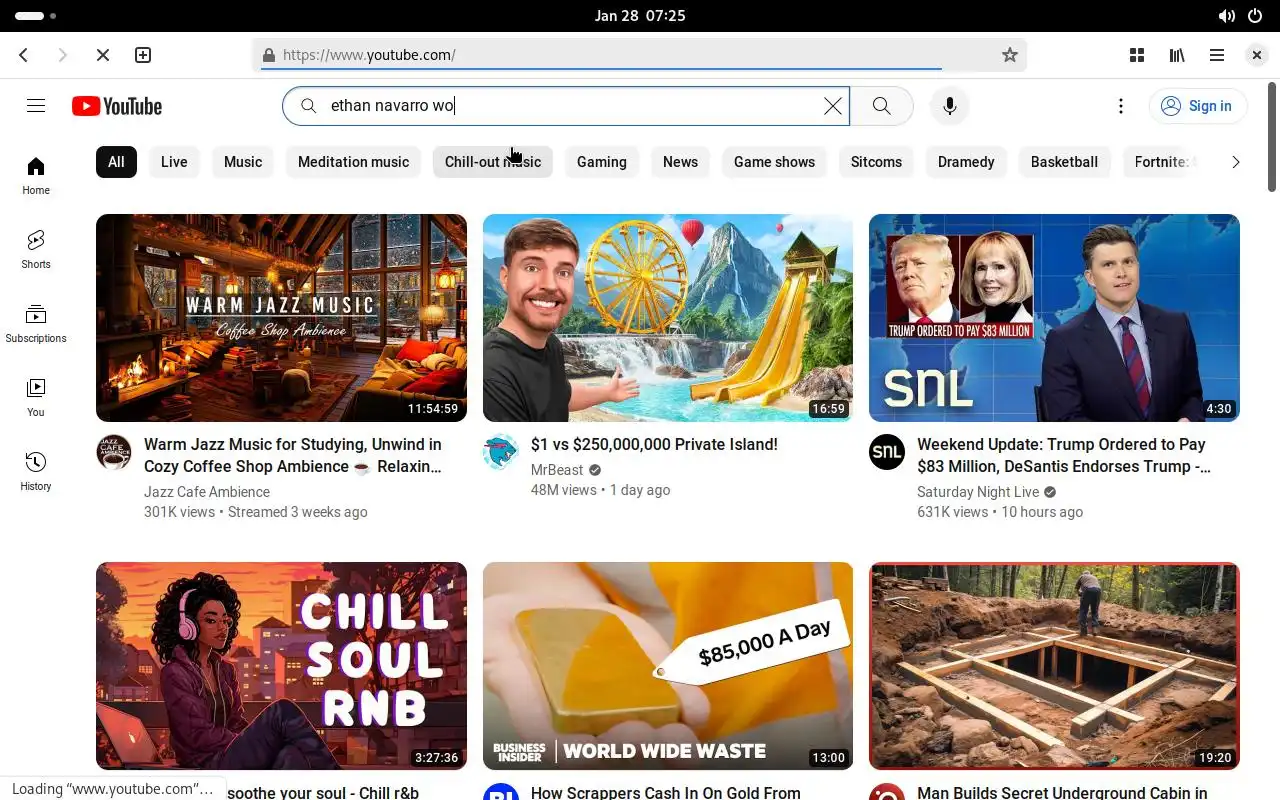The height and width of the screenshot is (800, 1280).
Task: Click the YouTube logo
Action: [x=117, y=106]
